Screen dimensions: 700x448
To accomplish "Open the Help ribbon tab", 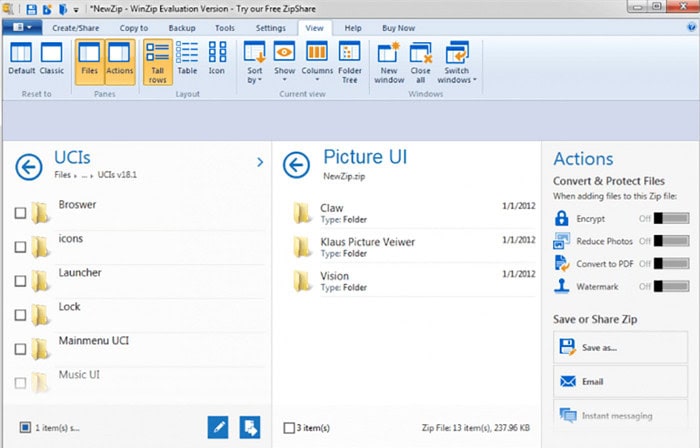I will [x=353, y=28].
